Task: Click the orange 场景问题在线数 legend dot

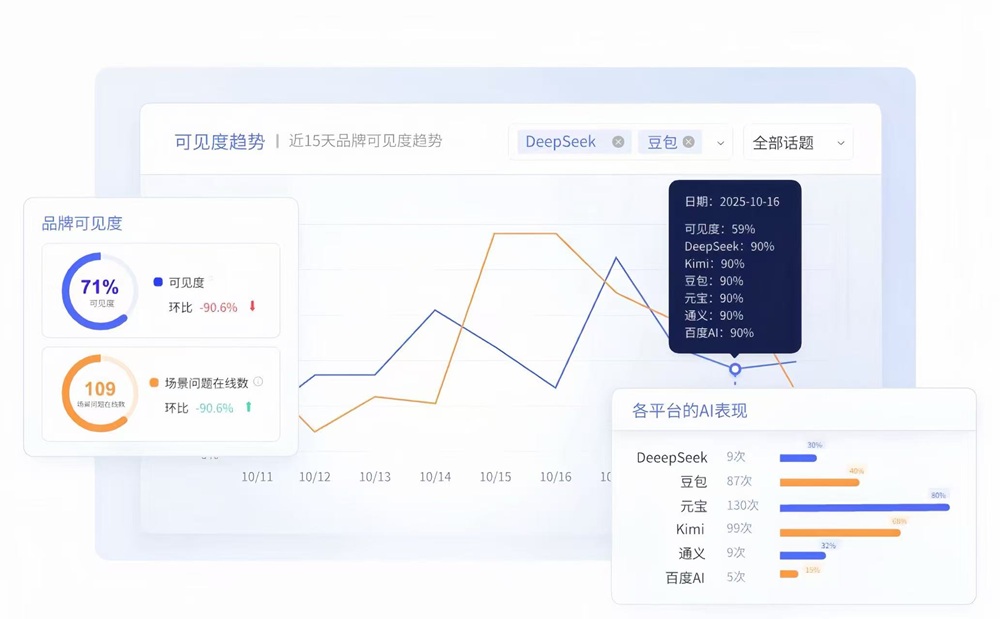Action: coord(154,382)
